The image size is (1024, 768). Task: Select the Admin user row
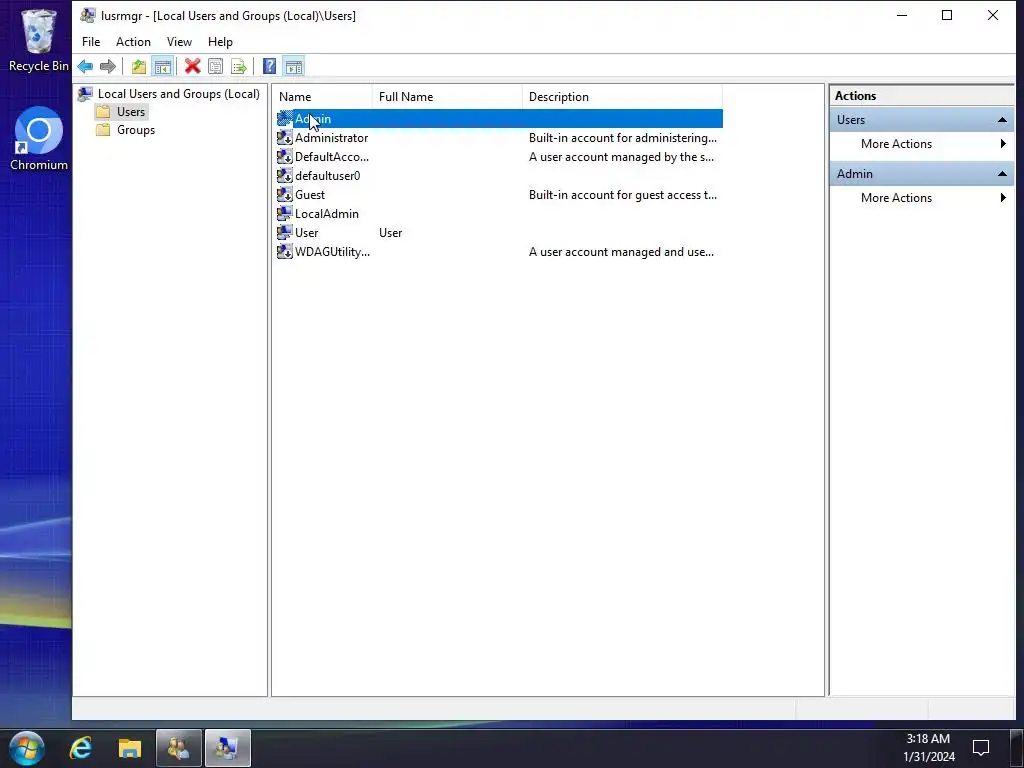pyautogui.click(x=499, y=119)
